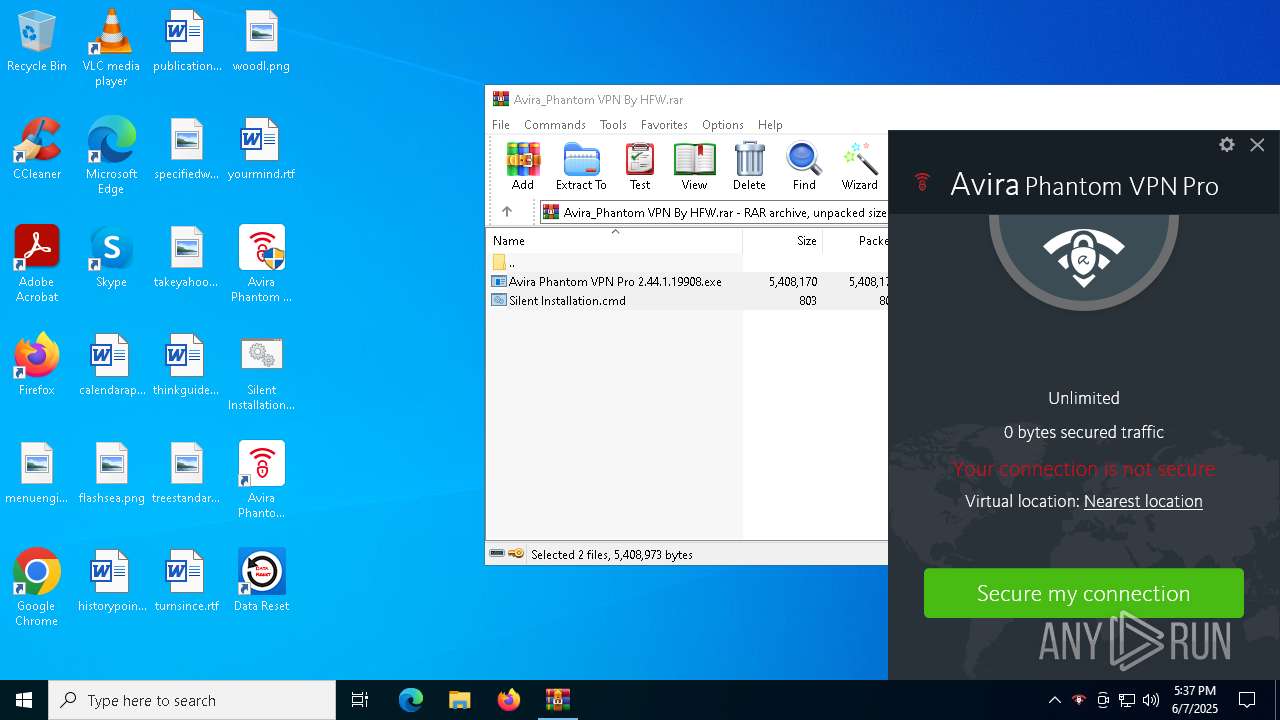Click the taskbar search box
1280x720 pixels.
click(192, 700)
